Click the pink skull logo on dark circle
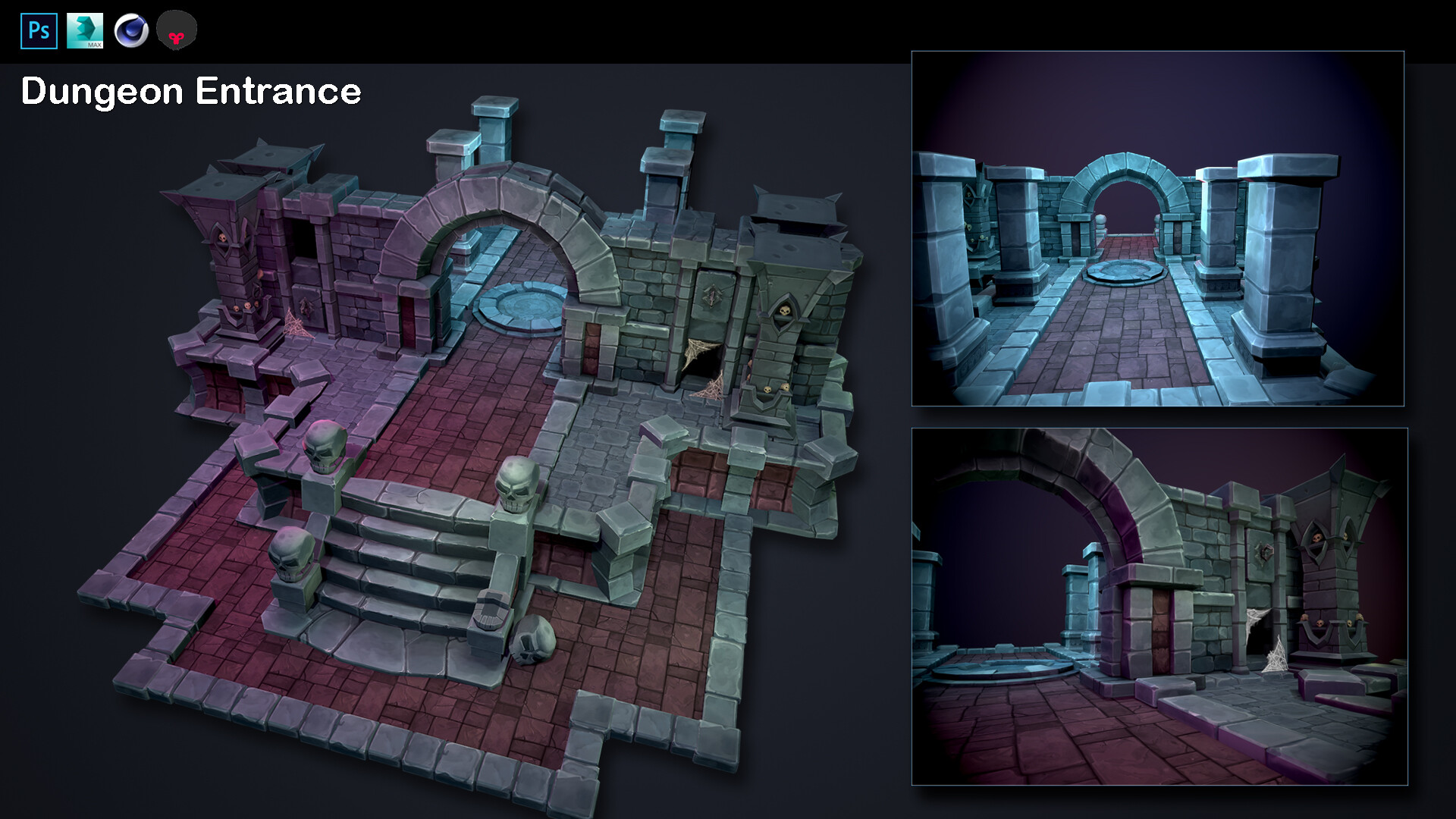Viewport: 1456px width, 819px height. pos(177,30)
